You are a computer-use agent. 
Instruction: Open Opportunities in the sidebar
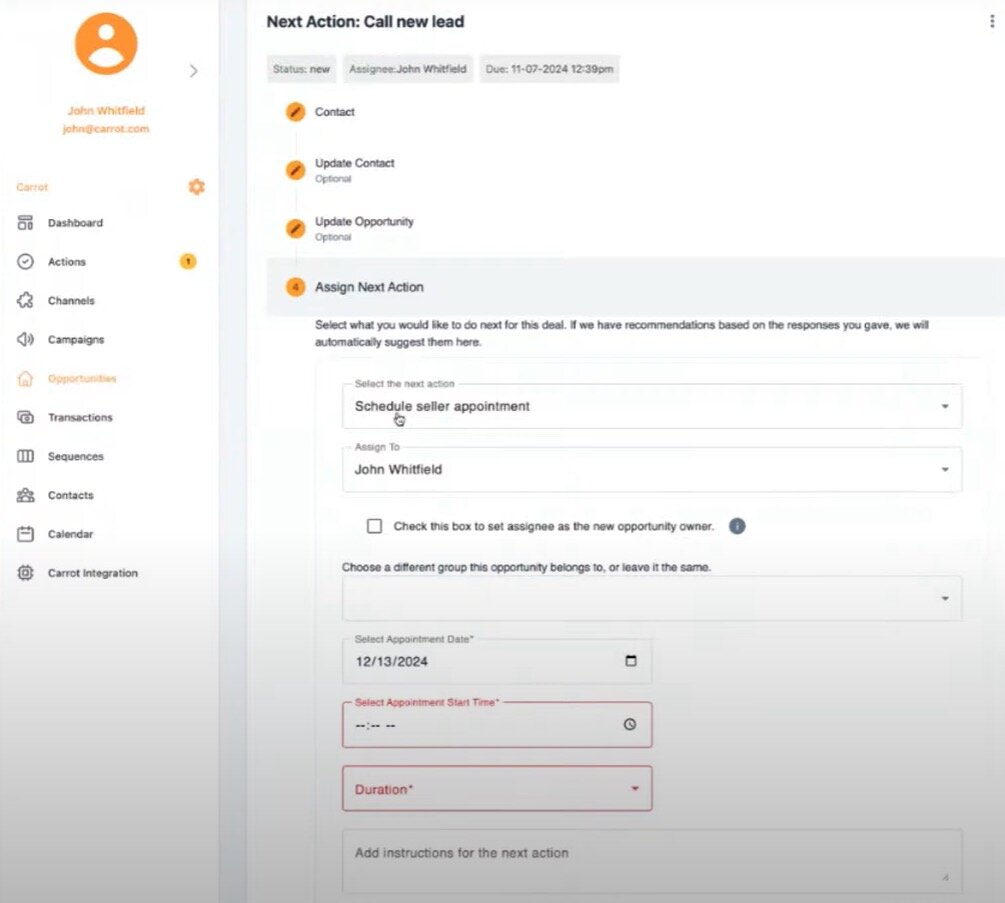(82, 379)
